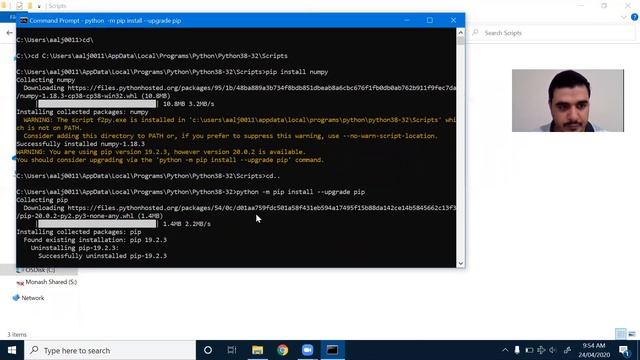The width and height of the screenshot is (640, 360).
Task: Switch Explorer to details view icon
Action: pos(620,334)
